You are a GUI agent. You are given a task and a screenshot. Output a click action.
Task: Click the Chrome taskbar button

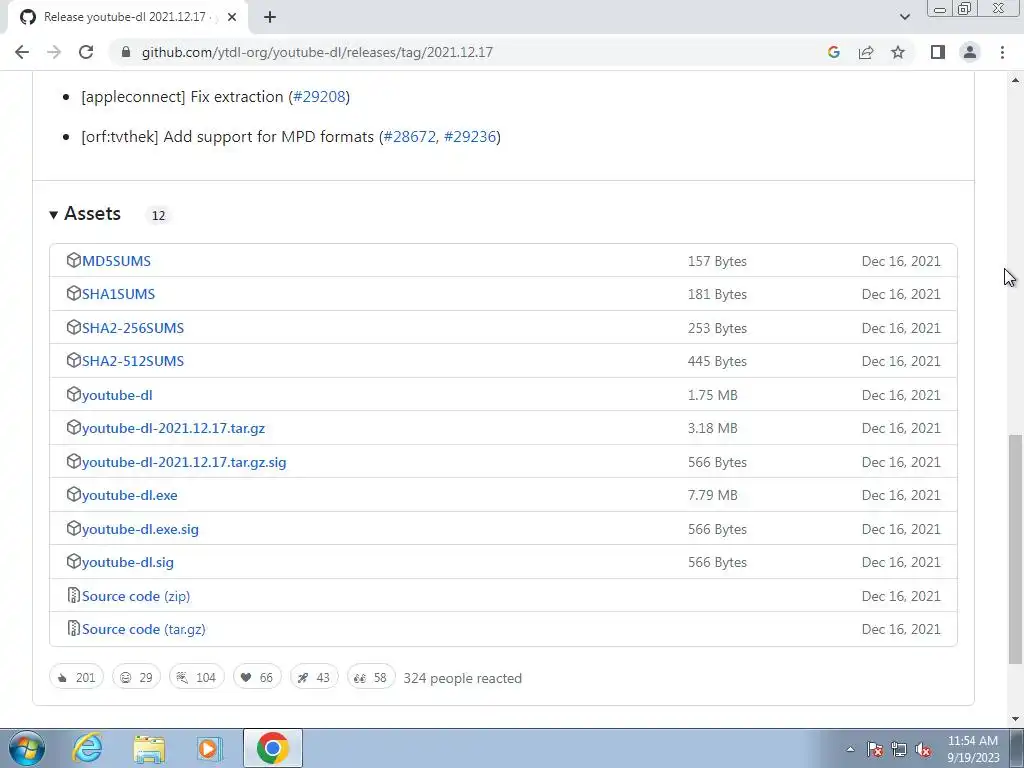[x=272, y=748]
